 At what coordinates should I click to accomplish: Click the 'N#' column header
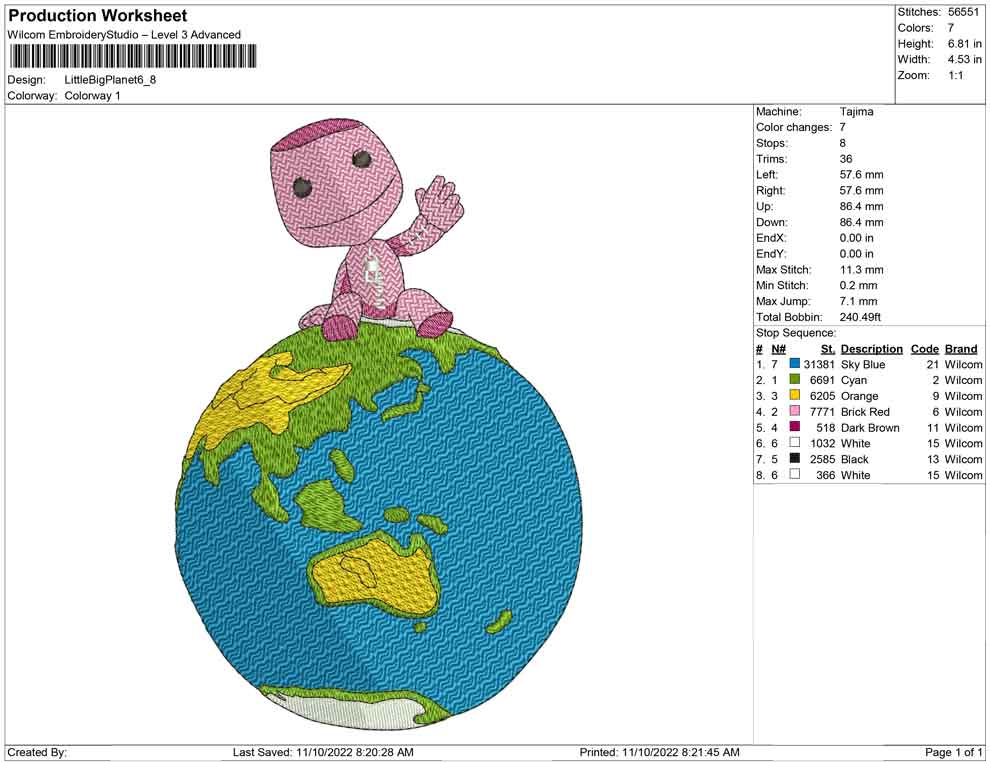[778, 349]
